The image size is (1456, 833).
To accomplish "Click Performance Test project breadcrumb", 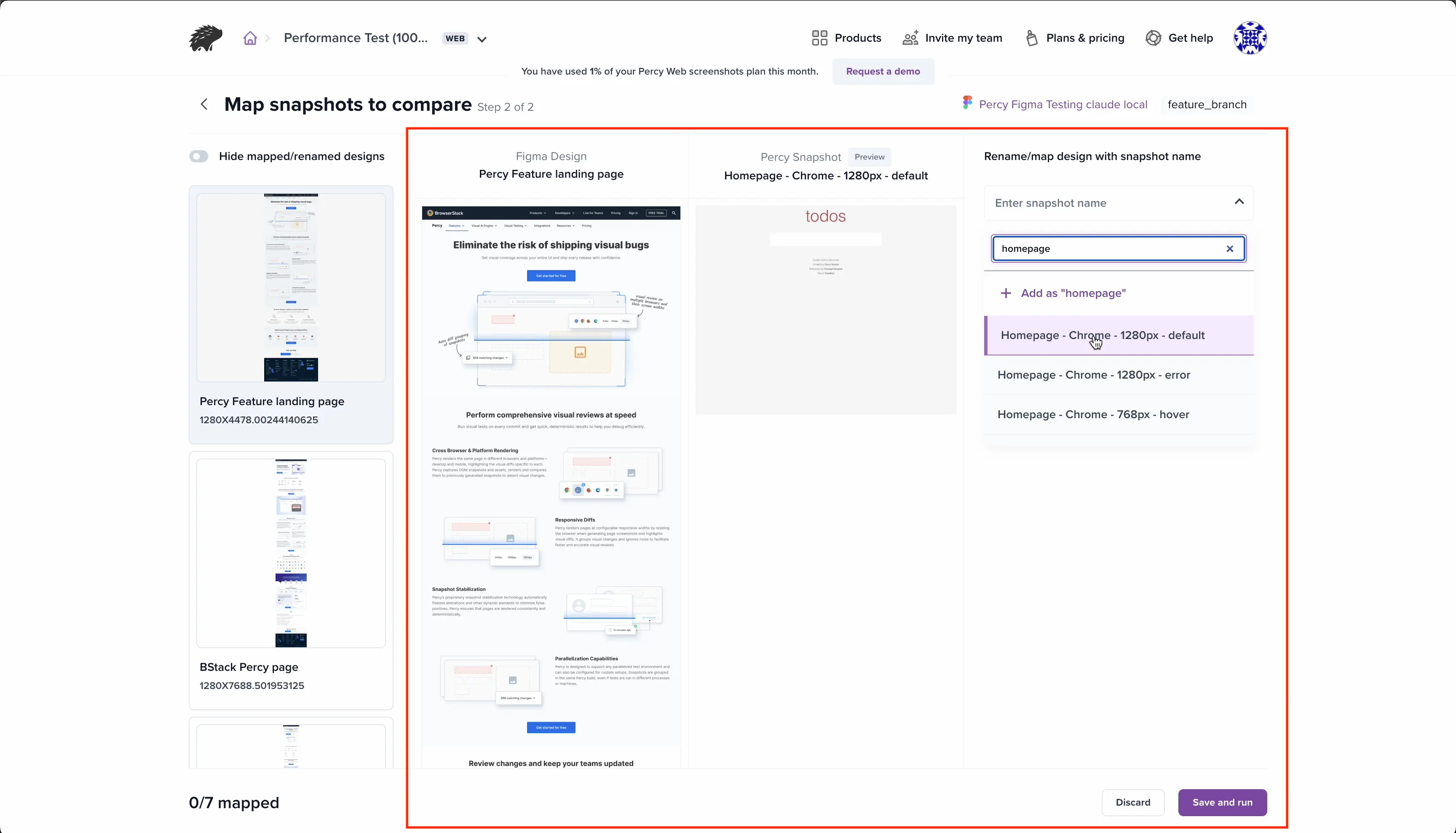I will tap(356, 38).
